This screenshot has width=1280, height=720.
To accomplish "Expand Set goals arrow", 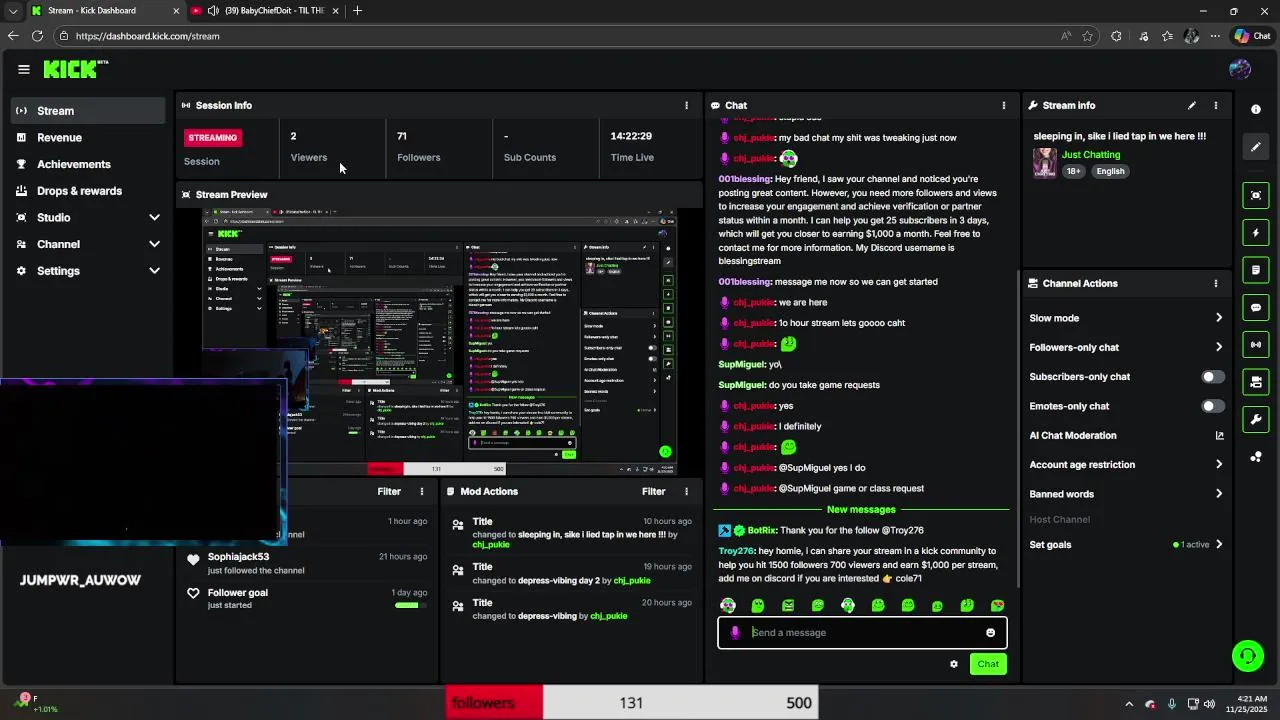I will pos(1219,545).
